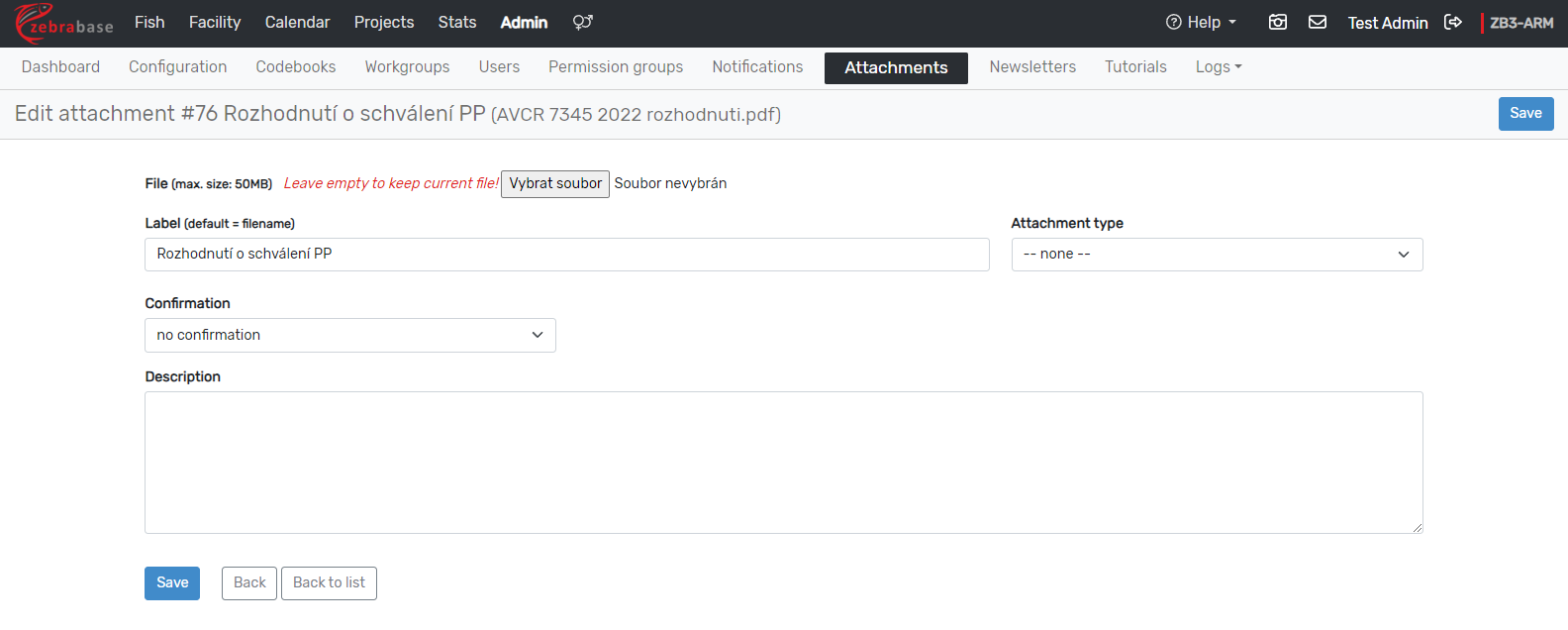Click the Zebrabase logo

[x=63, y=23]
